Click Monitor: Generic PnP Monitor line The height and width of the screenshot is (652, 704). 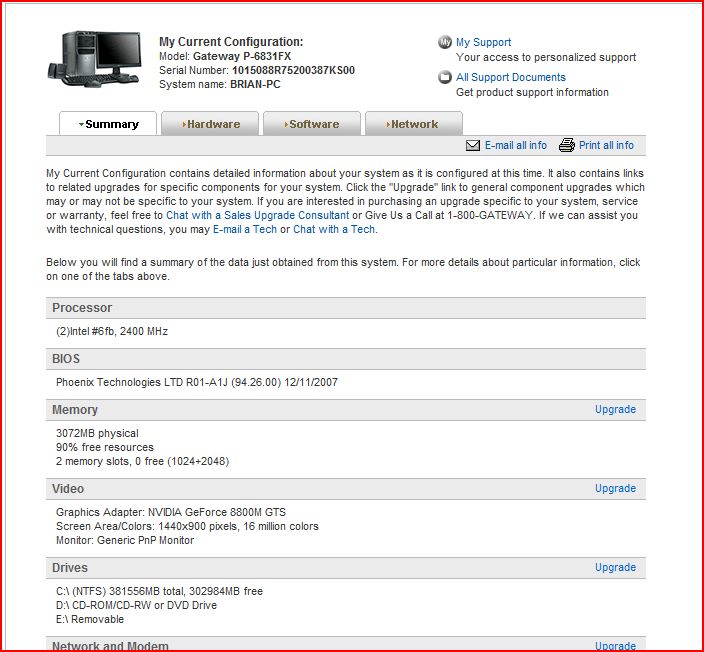tap(125, 540)
